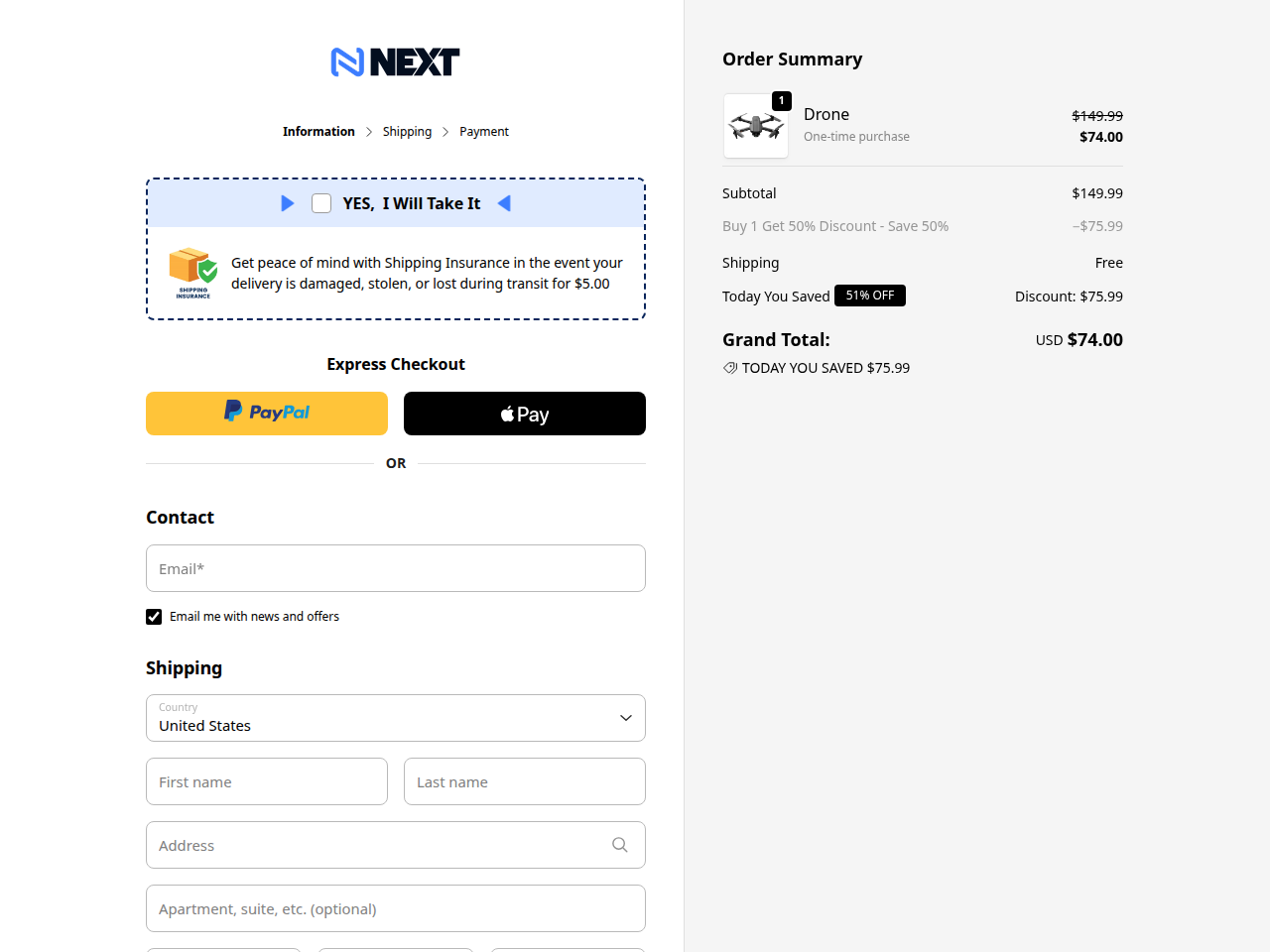Viewport: 1270px width, 952px height.
Task: Checkout with the Apple Pay button
Action: coord(525,414)
